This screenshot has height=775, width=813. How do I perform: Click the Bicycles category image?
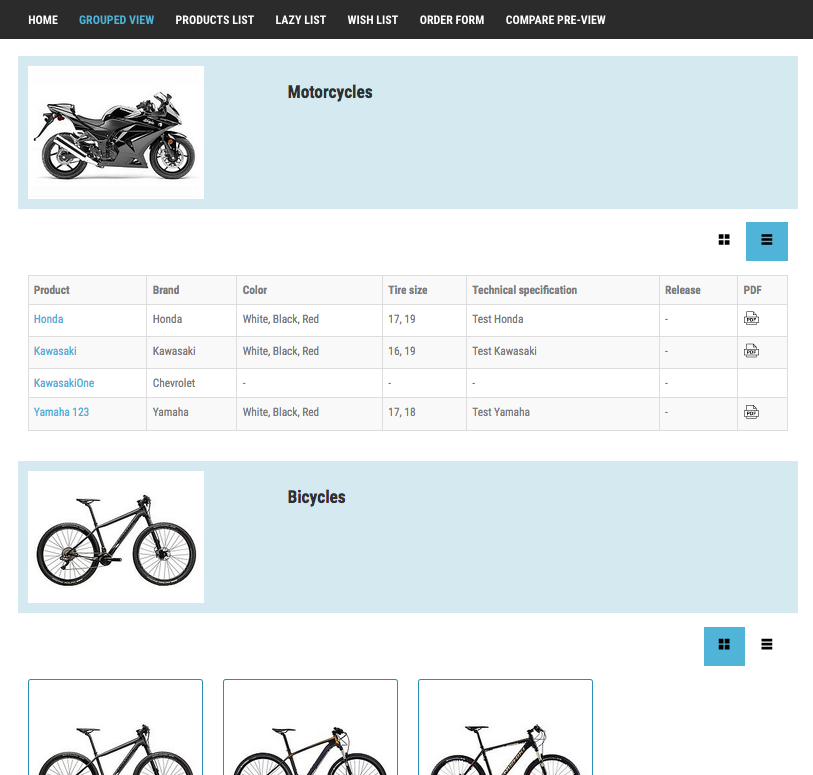click(x=116, y=537)
